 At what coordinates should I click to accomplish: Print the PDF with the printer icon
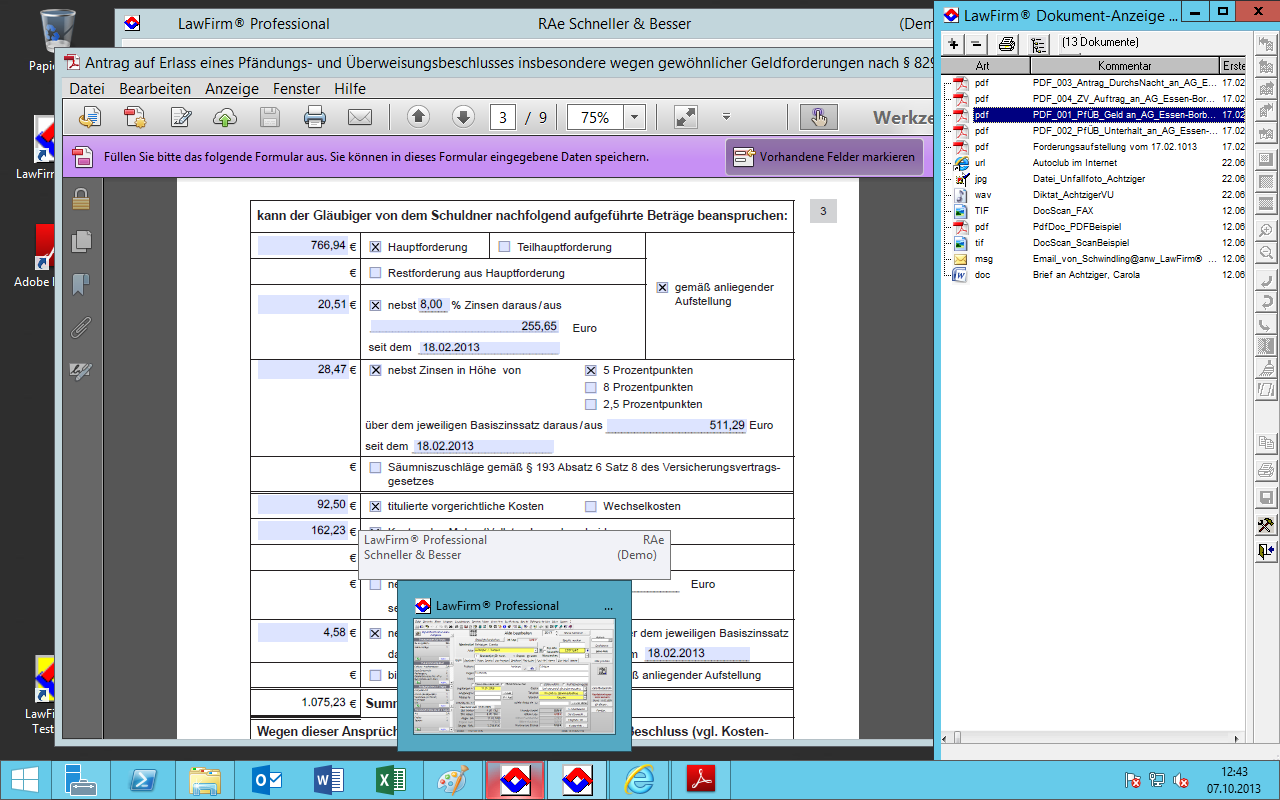click(x=315, y=118)
